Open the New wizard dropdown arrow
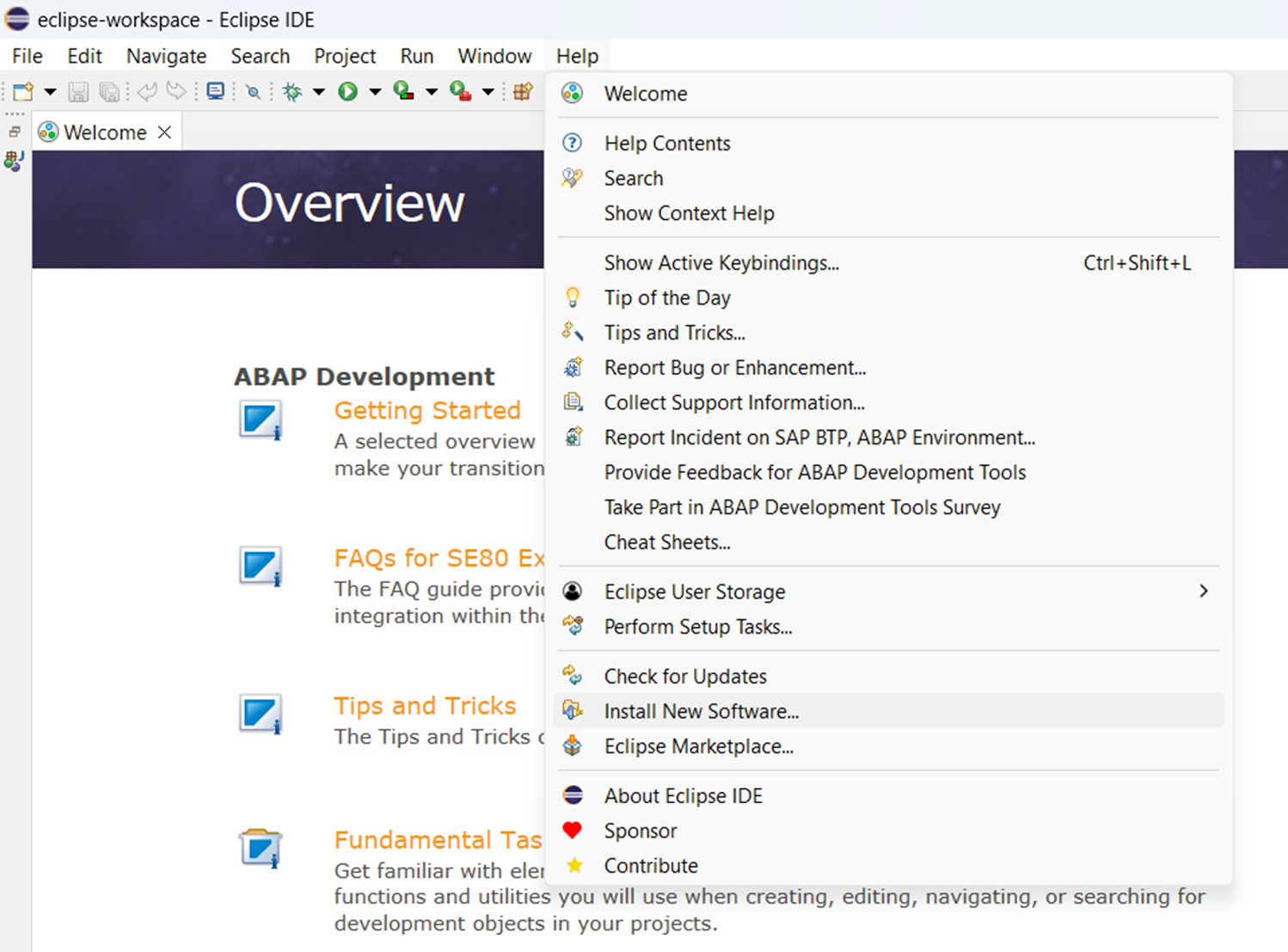Viewport: 1288px width, 952px height. [50, 92]
